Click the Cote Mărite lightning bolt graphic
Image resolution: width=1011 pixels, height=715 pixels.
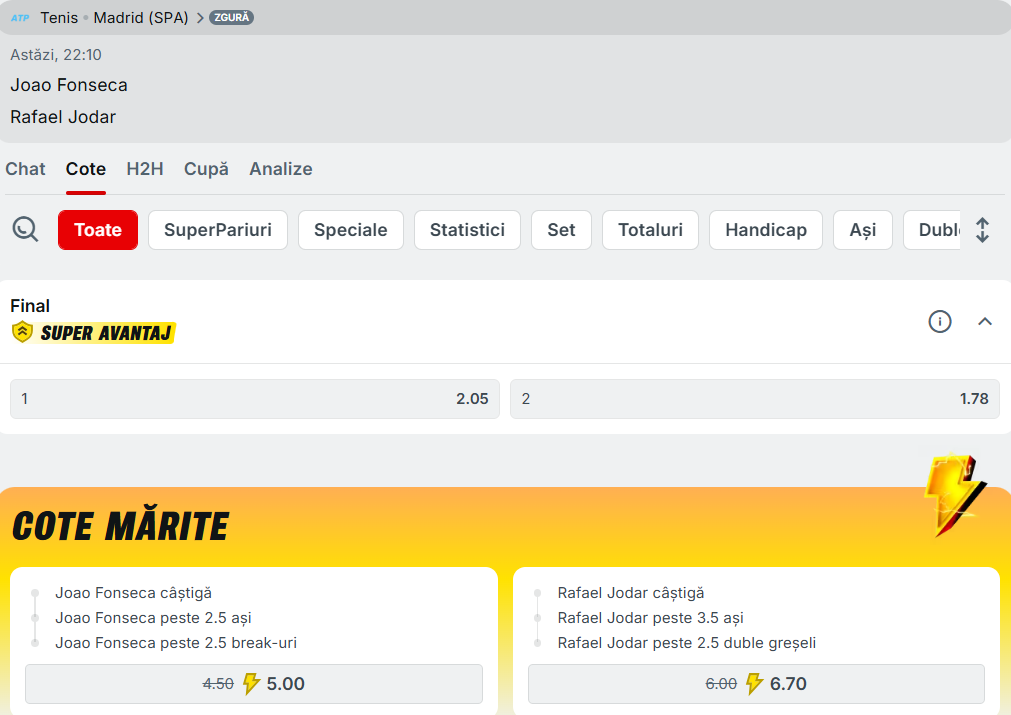952,496
